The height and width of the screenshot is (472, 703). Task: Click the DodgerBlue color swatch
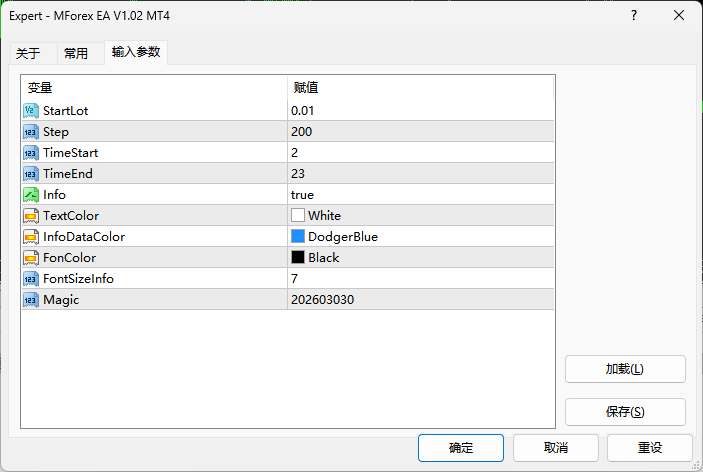tap(298, 236)
